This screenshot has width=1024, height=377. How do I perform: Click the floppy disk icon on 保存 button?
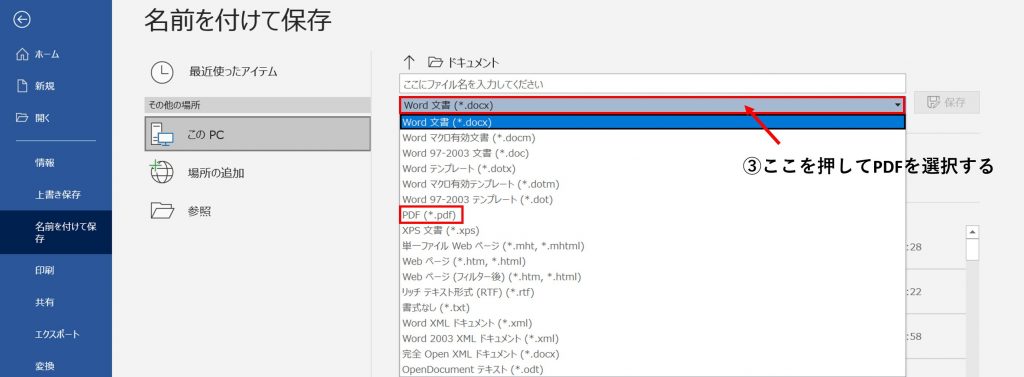pyautogui.click(x=934, y=103)
